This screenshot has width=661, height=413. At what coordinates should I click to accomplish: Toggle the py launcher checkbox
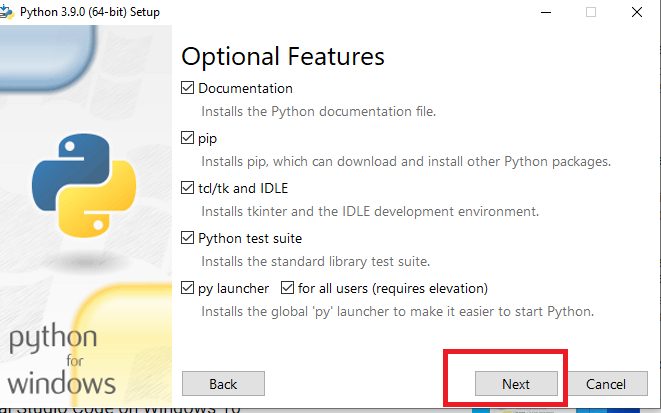pyautogui.click(x=188, y=288)
